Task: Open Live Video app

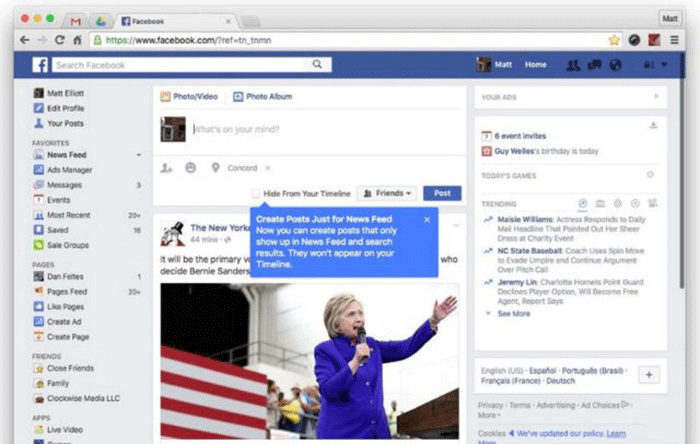Action: 65,430
